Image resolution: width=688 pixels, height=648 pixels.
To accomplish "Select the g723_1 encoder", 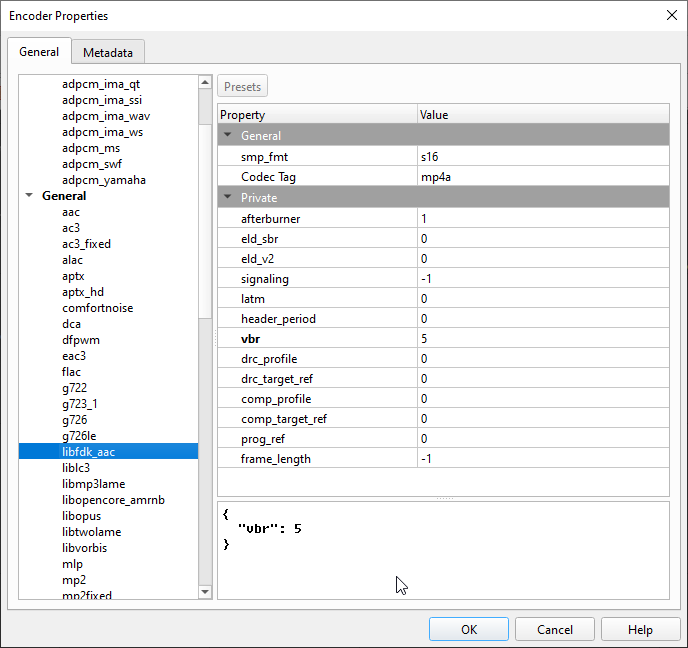I will pyautogui.click(x=80, y=404).
